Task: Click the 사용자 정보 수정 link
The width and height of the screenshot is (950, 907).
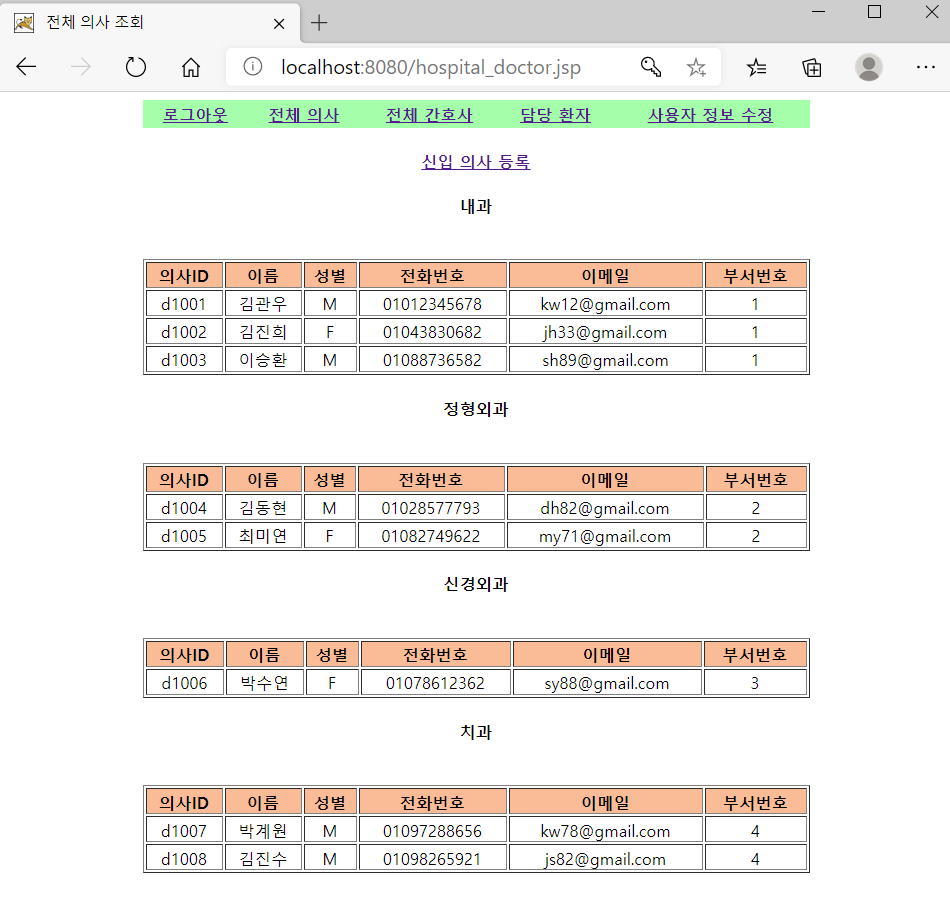Action: pos(709,114)
